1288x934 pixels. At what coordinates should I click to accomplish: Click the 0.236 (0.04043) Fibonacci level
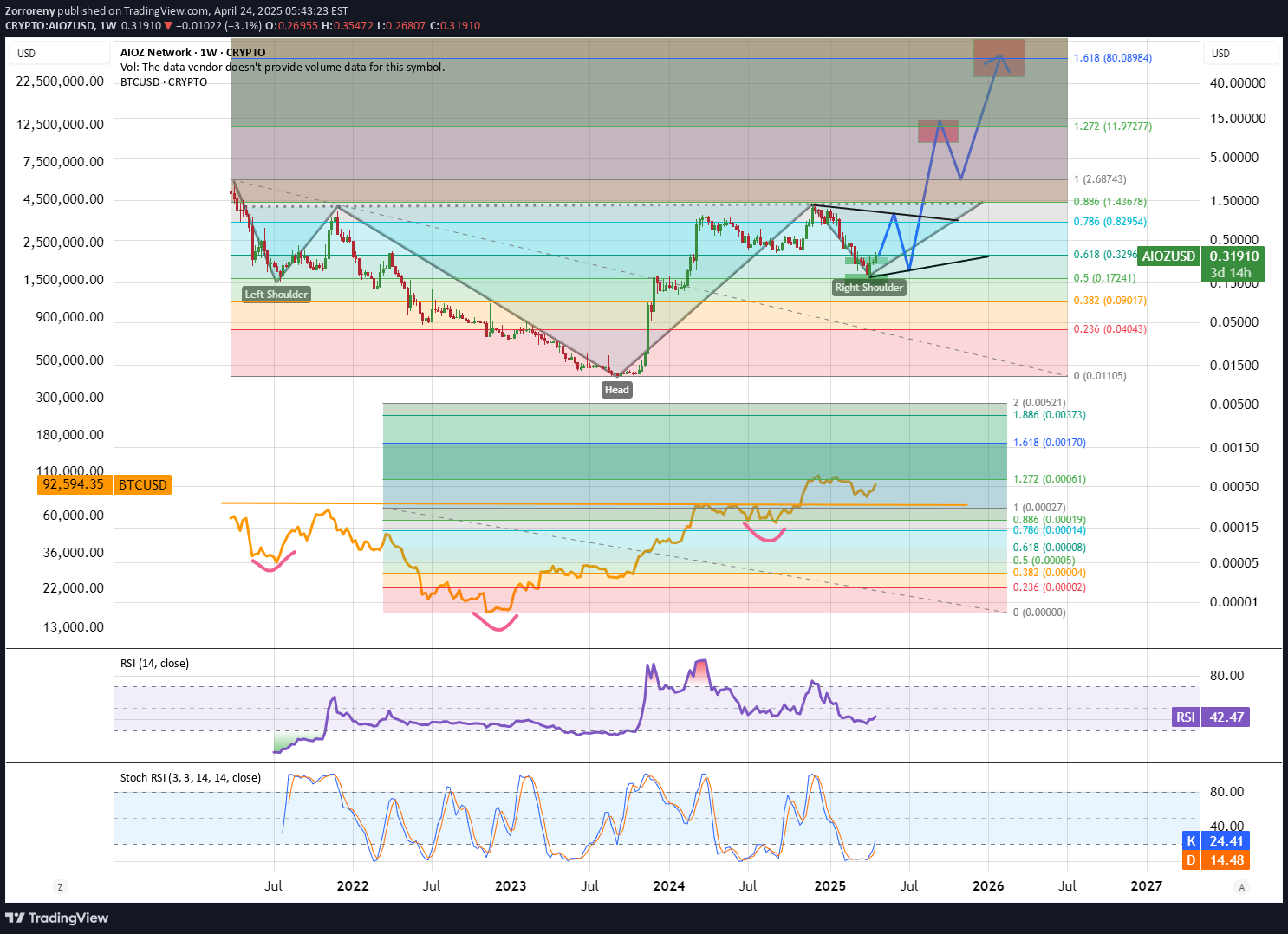pos(1110,329)
